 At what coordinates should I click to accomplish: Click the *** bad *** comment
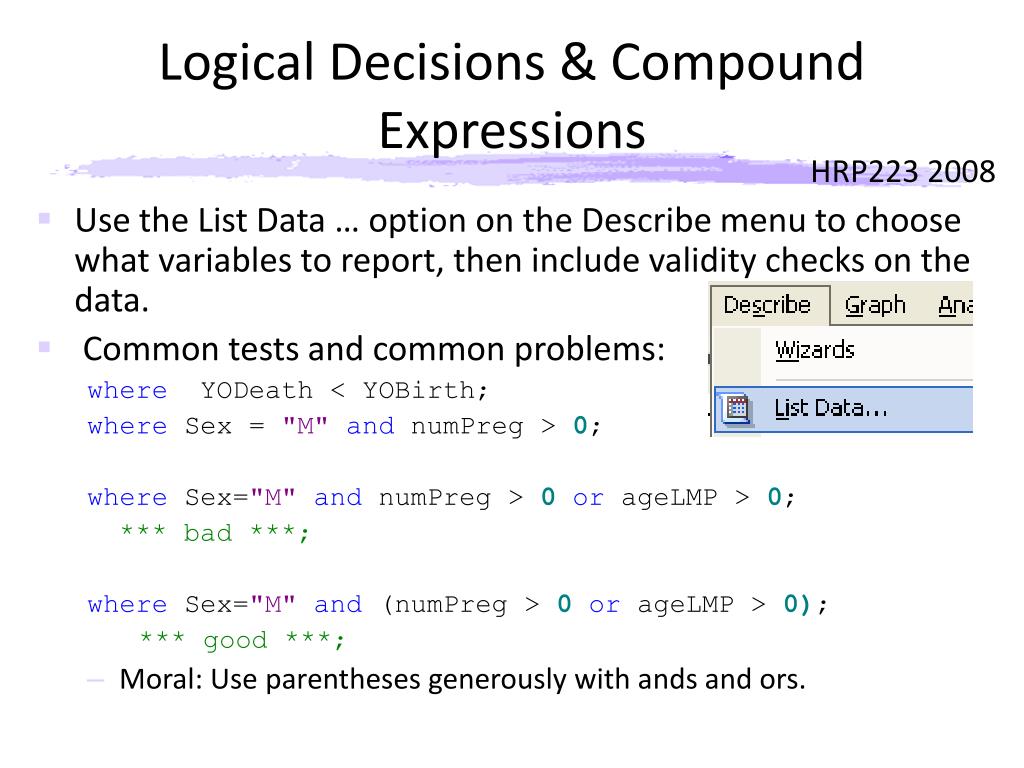pyautogui.click(x=215, y=533)
